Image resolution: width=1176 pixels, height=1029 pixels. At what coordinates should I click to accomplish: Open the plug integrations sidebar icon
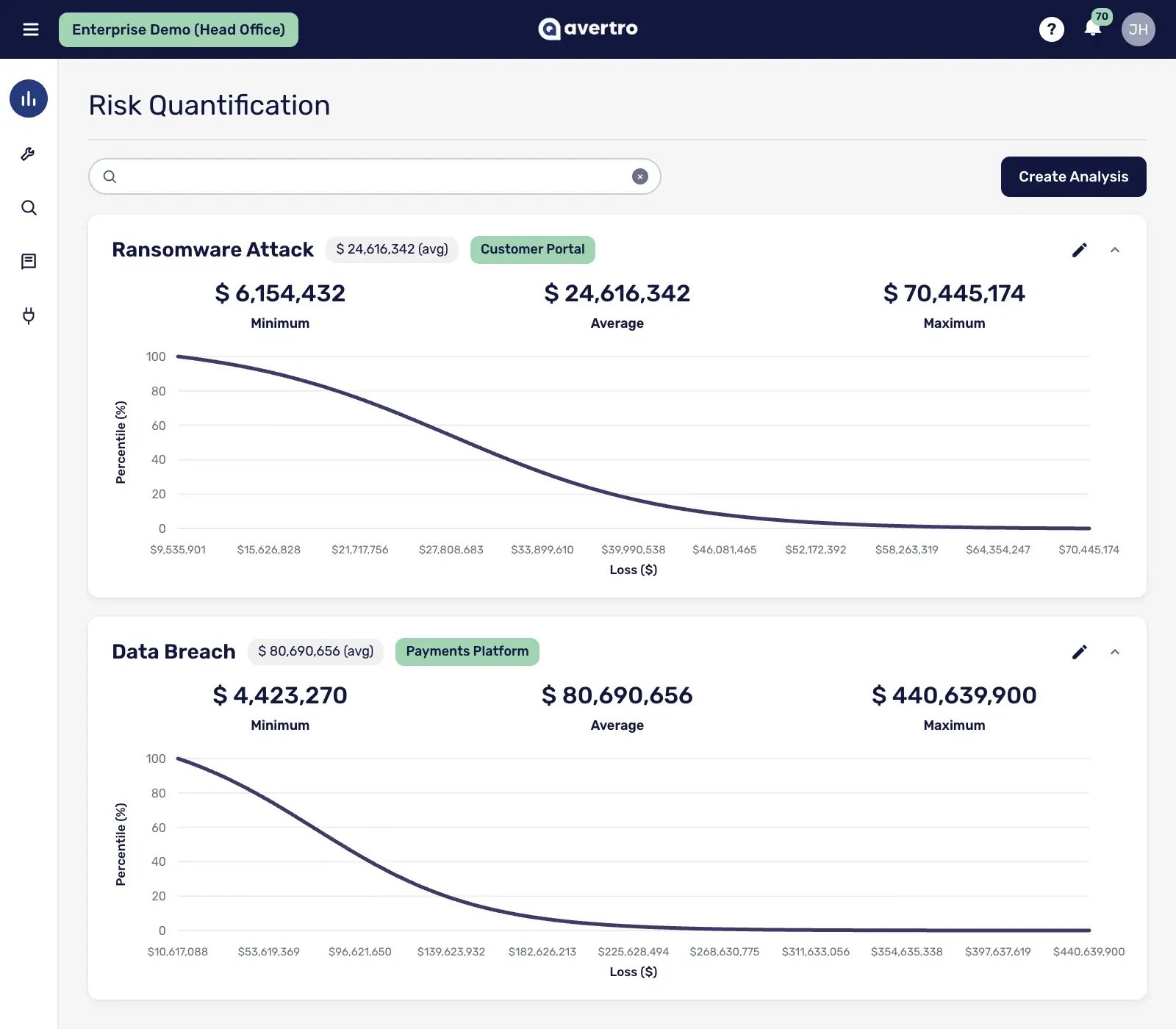(x=29, y=315)
